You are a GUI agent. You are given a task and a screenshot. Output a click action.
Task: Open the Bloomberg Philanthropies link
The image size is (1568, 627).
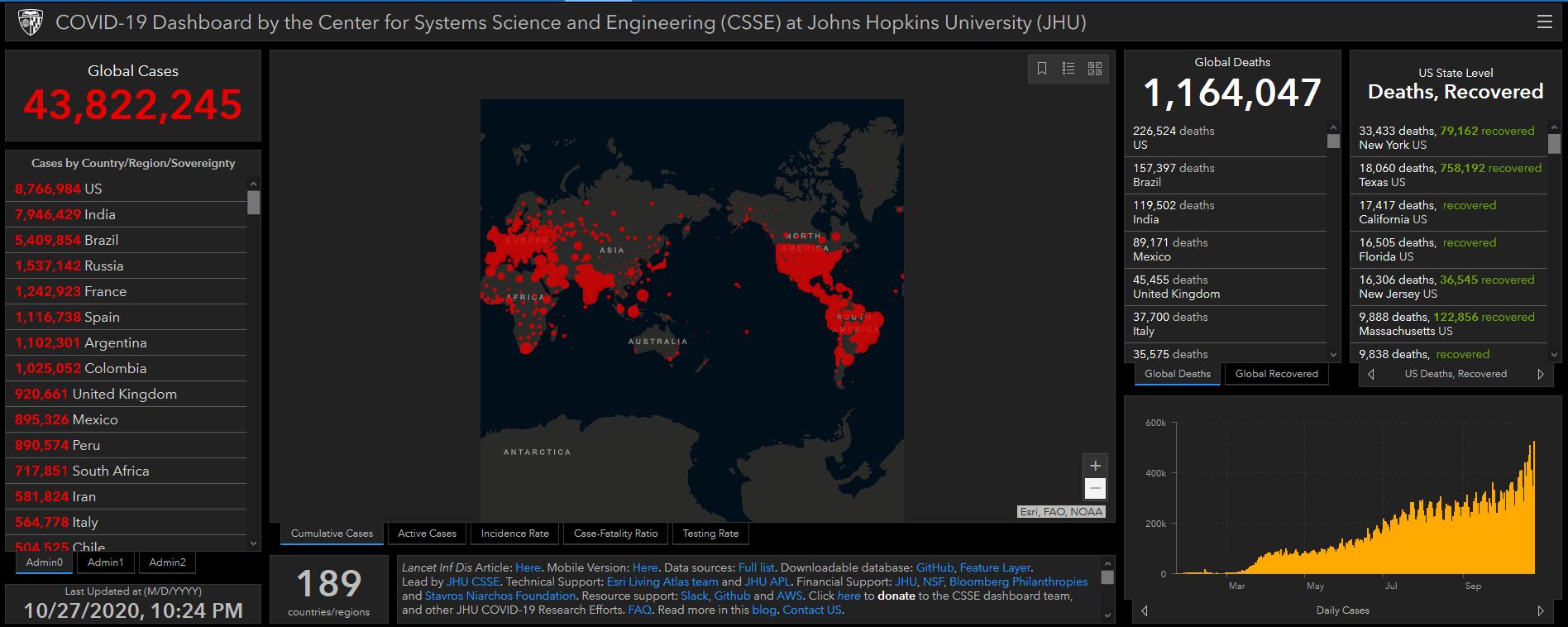click(x=1019, y=582)
